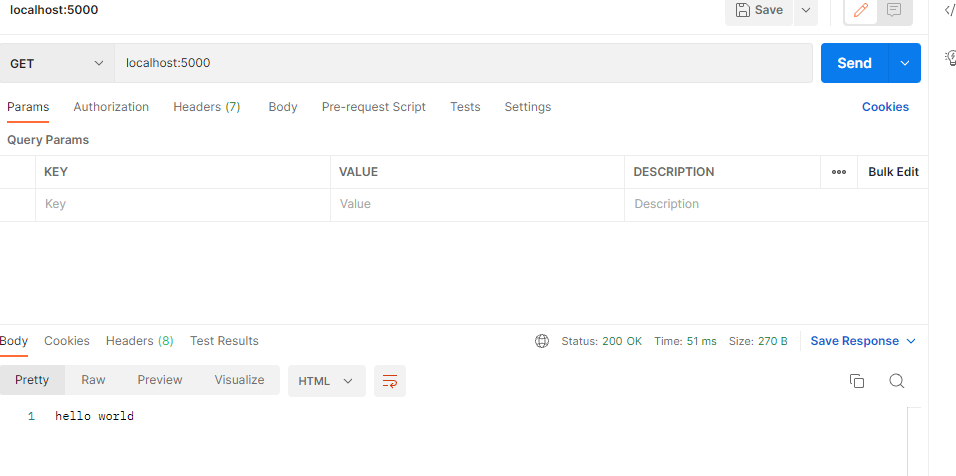956x476 pixels.
Task: Click Bulk Edit
Action: [893, 172]
